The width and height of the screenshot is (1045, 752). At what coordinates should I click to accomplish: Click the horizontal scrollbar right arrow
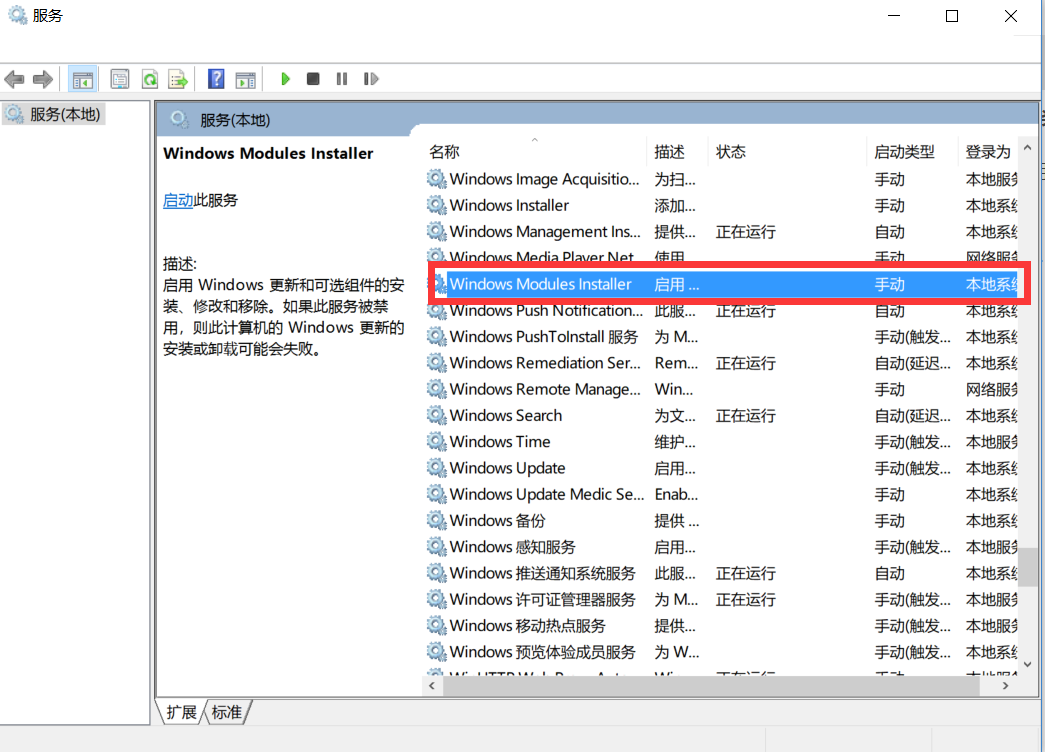(x=1007, y=686)
